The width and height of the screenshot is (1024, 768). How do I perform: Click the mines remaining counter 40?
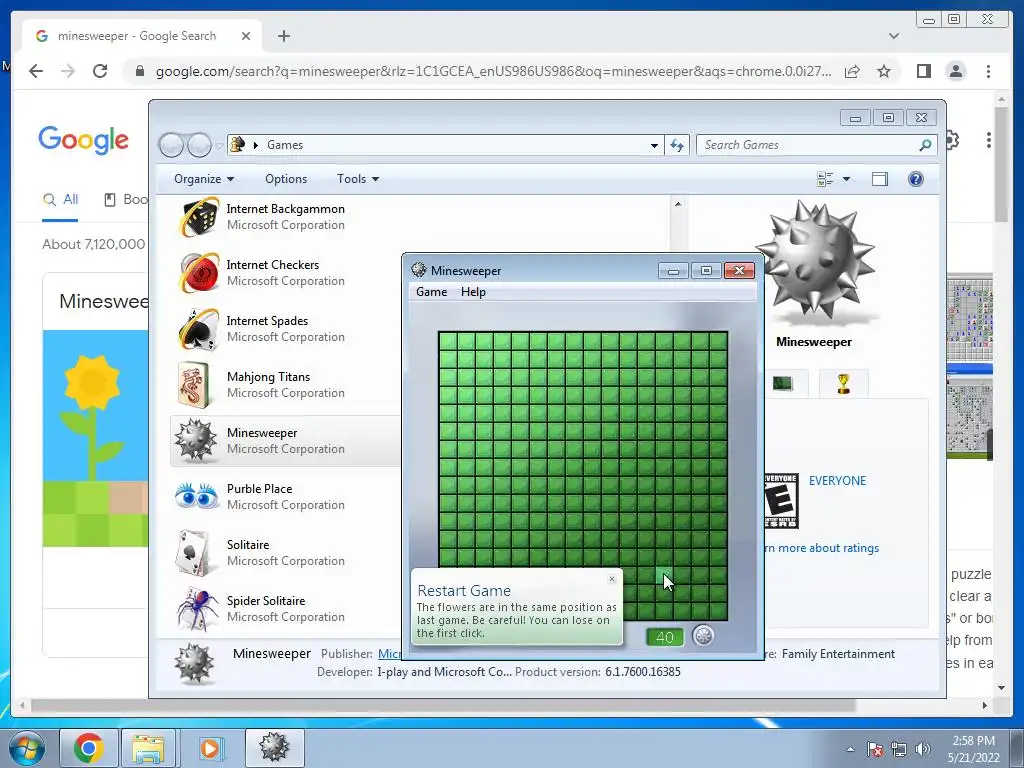pyautogui.click(x=665, y=637)
